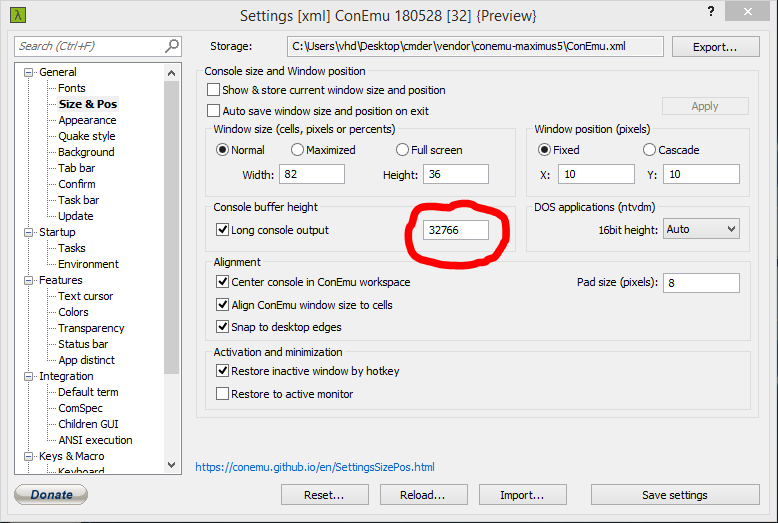Select Full screen radio option
The width and height of the screenshot is (778, 523).
pyautogui.click(x=402, y=149)
